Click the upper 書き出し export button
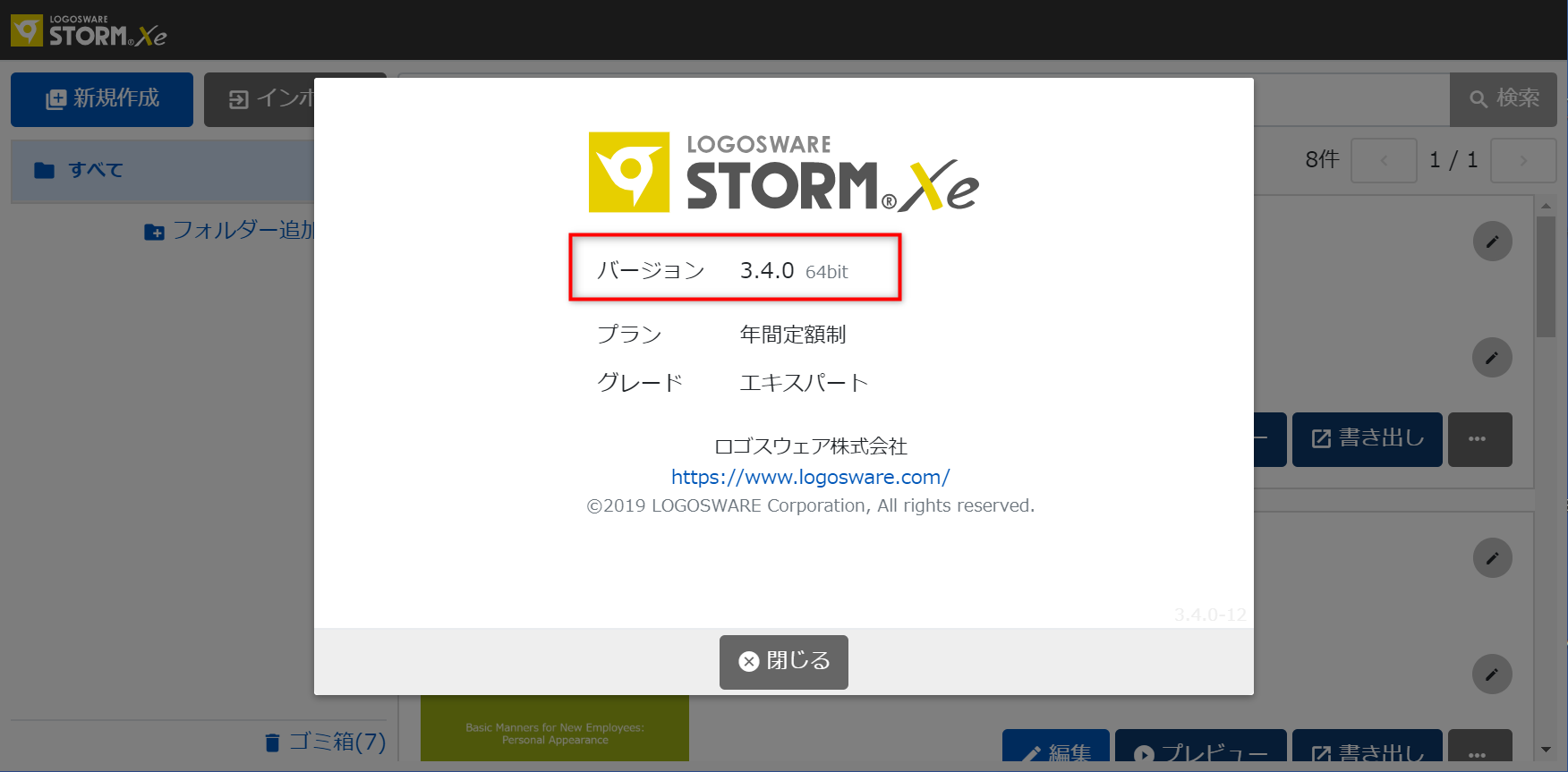Viewport: 1568px width, 772px height. pyautogui.click(x=1367, y=439)
